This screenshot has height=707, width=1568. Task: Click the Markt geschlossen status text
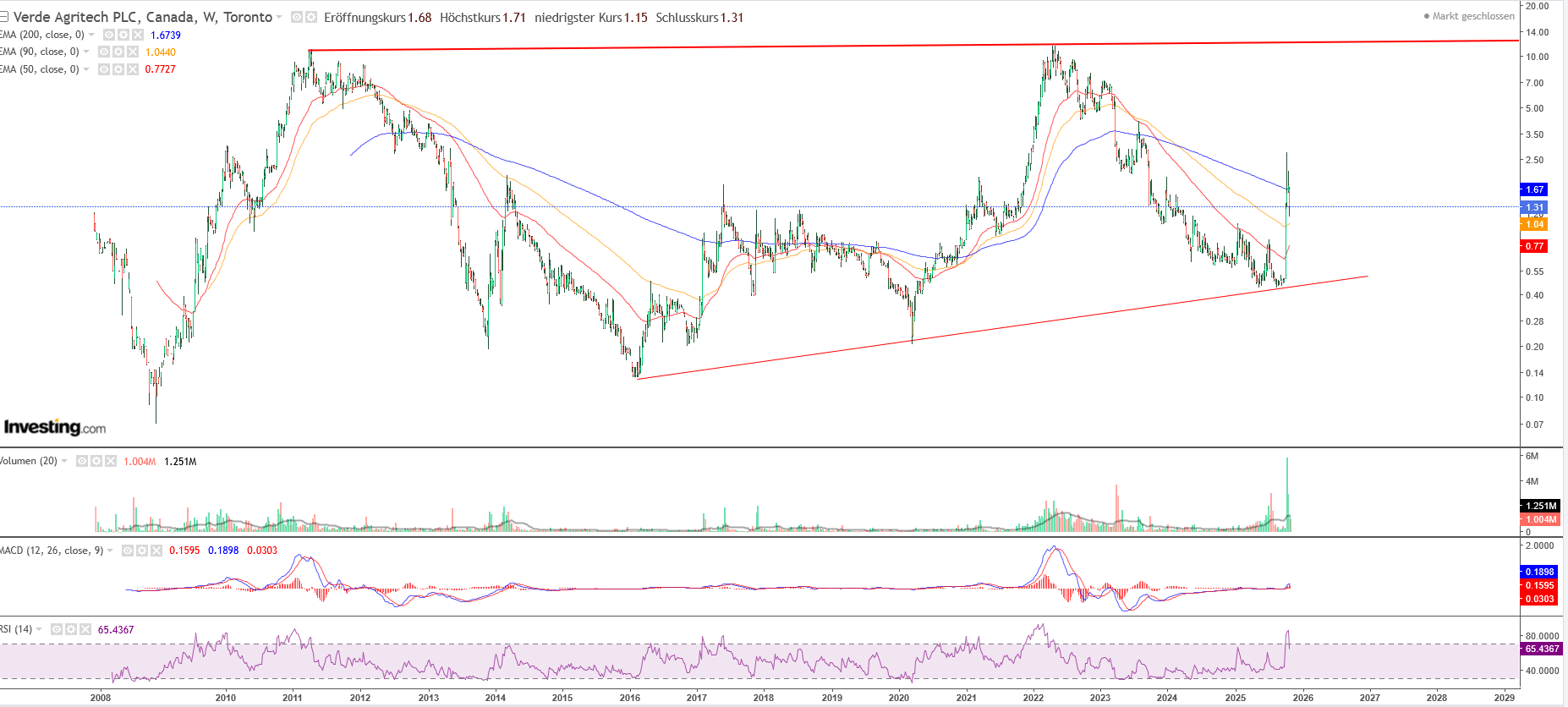click(x=1472, y=16)
